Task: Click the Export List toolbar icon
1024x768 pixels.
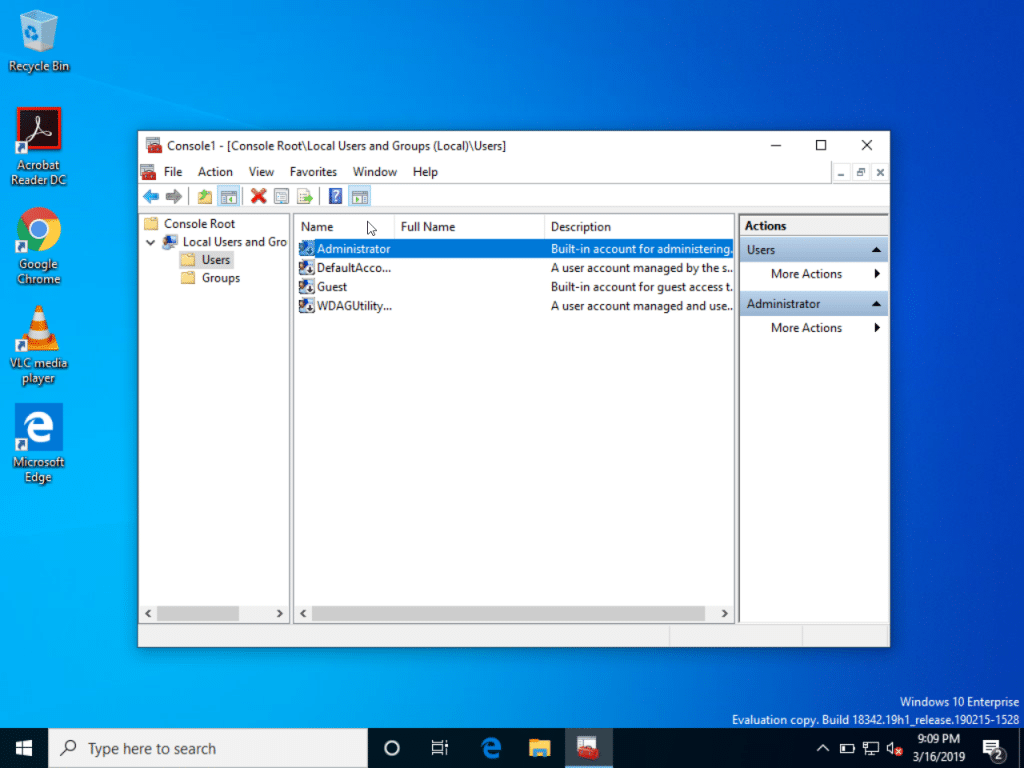Action: (306, 196)
